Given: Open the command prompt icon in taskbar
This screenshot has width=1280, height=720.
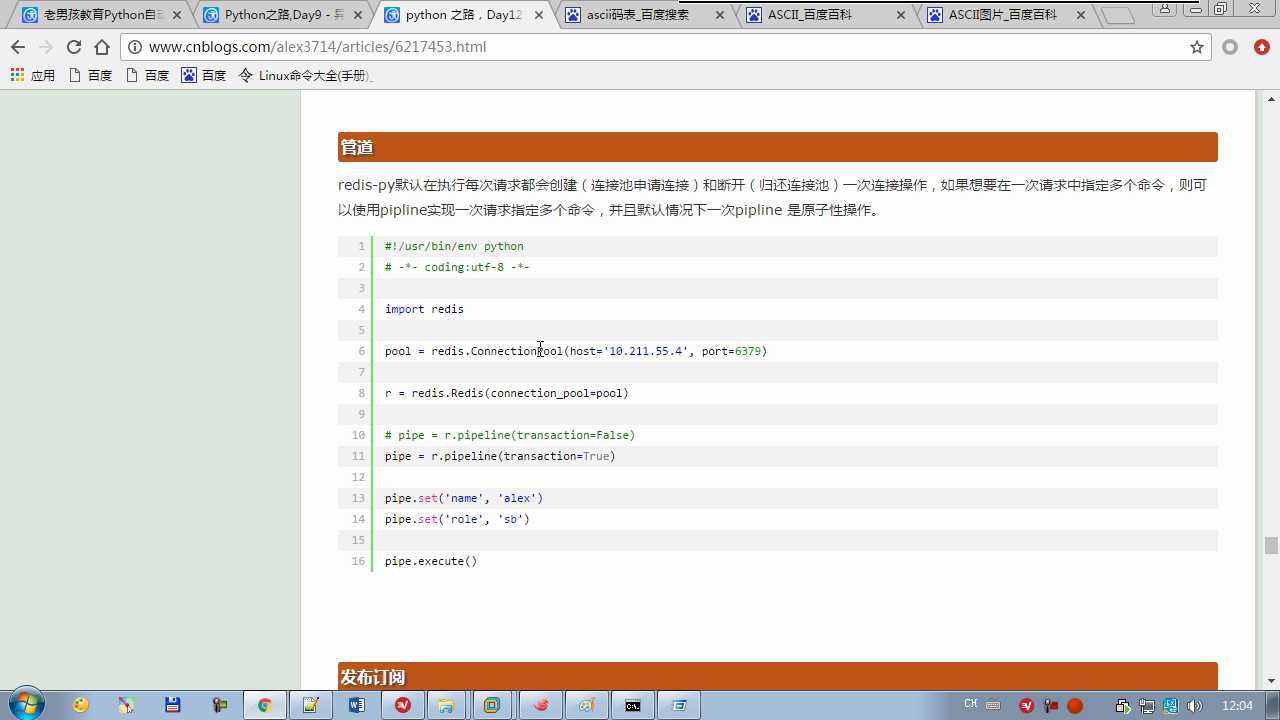Looking at the screenshot, I should tap(633, 705).
